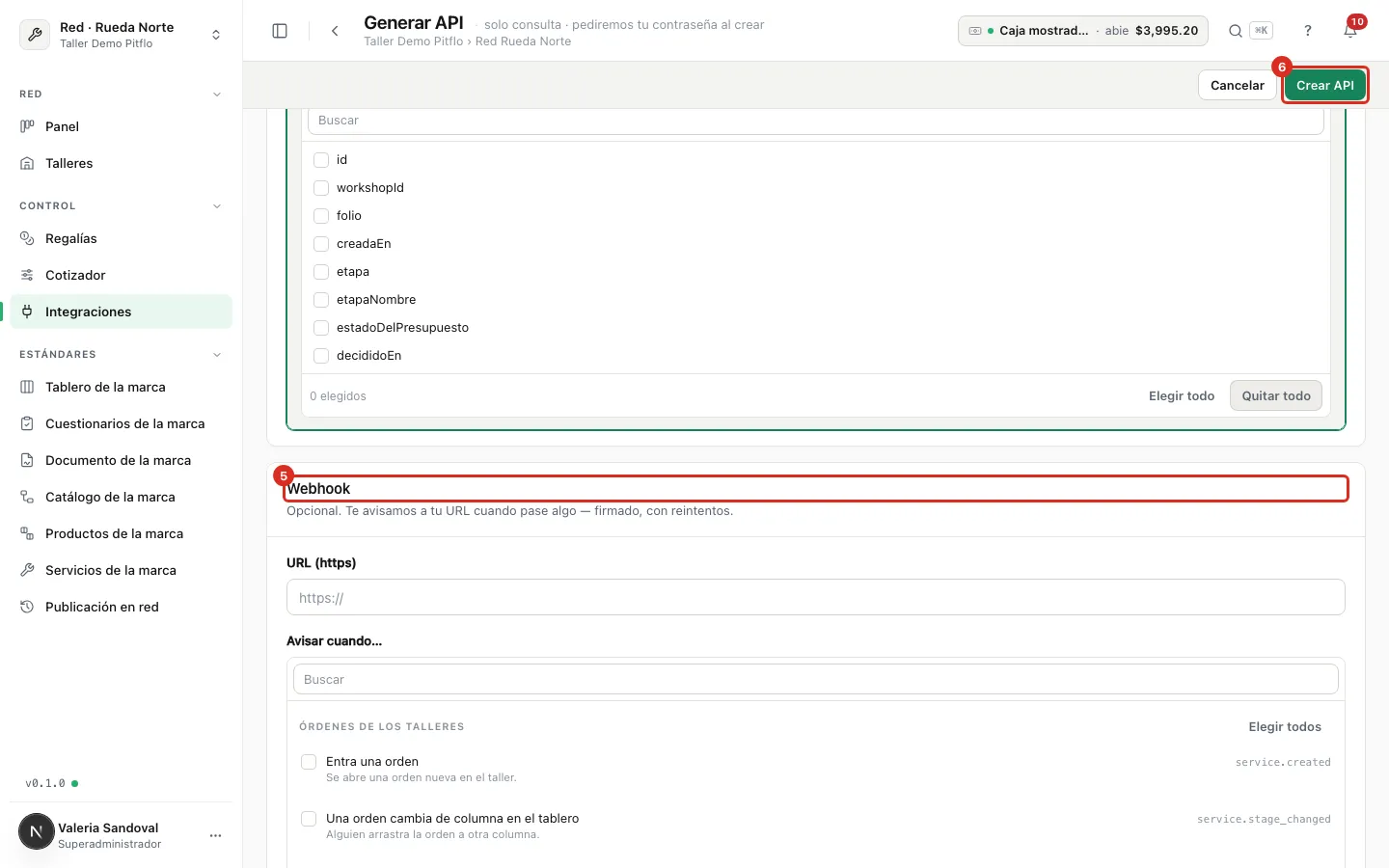Go to Talleres in sidebar
The width and height of the screenshot is (1389, 868).
tap(122, 163)
